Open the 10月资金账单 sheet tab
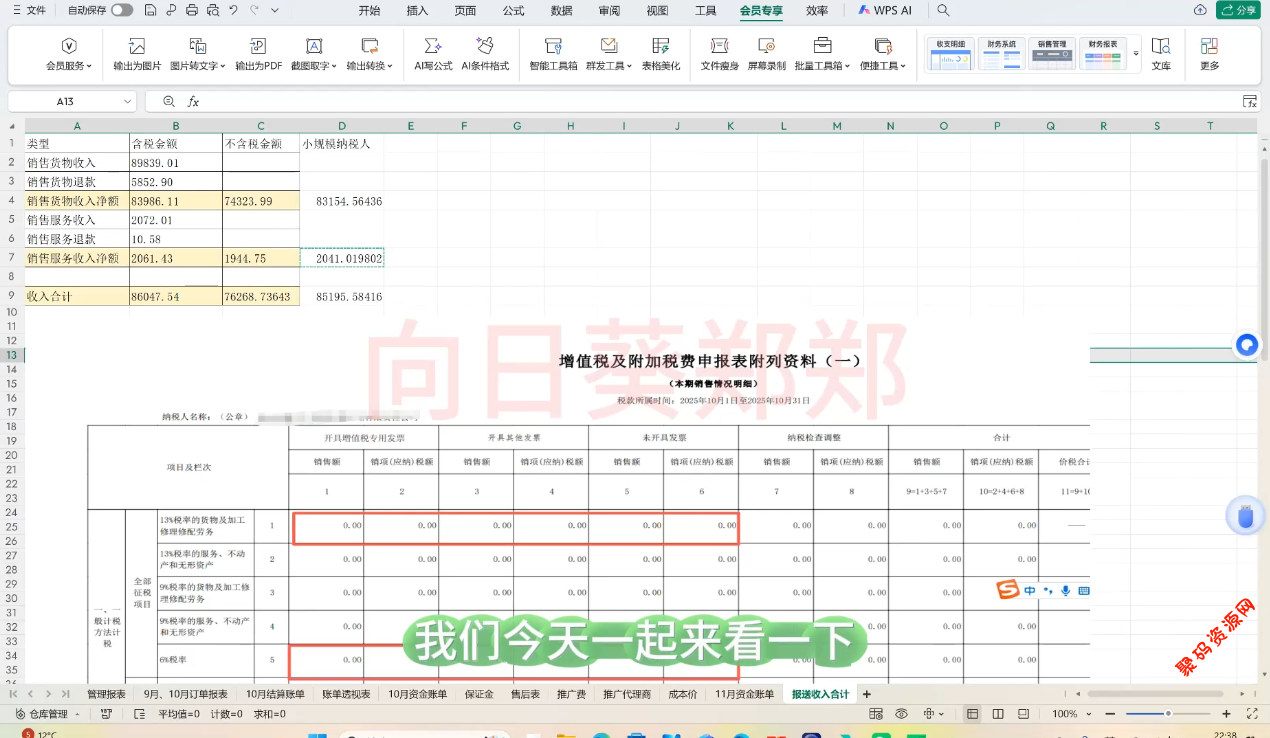This screenshot has height=738, width=1270. 413,694
